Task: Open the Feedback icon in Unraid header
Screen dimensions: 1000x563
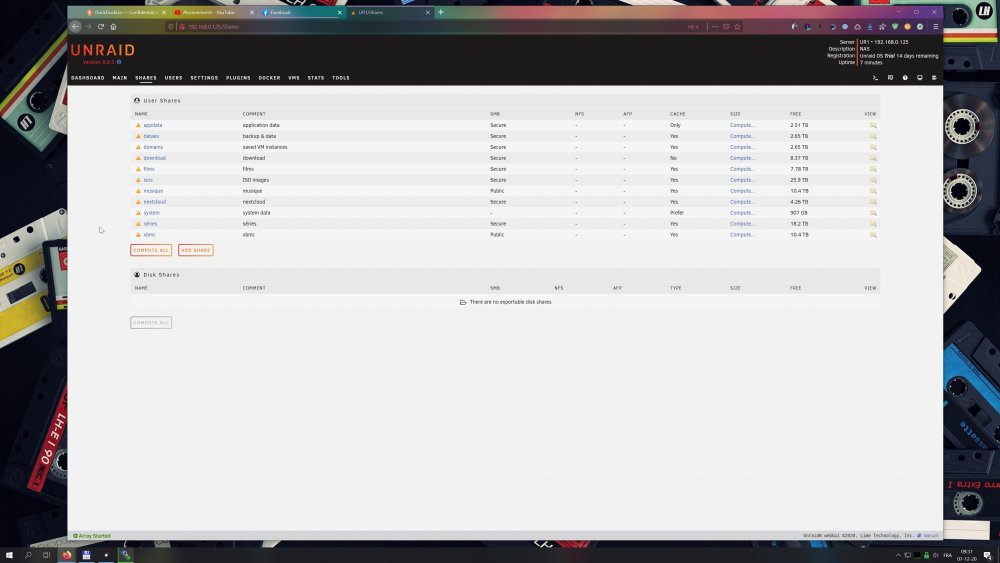Action: tap(890, 78)
